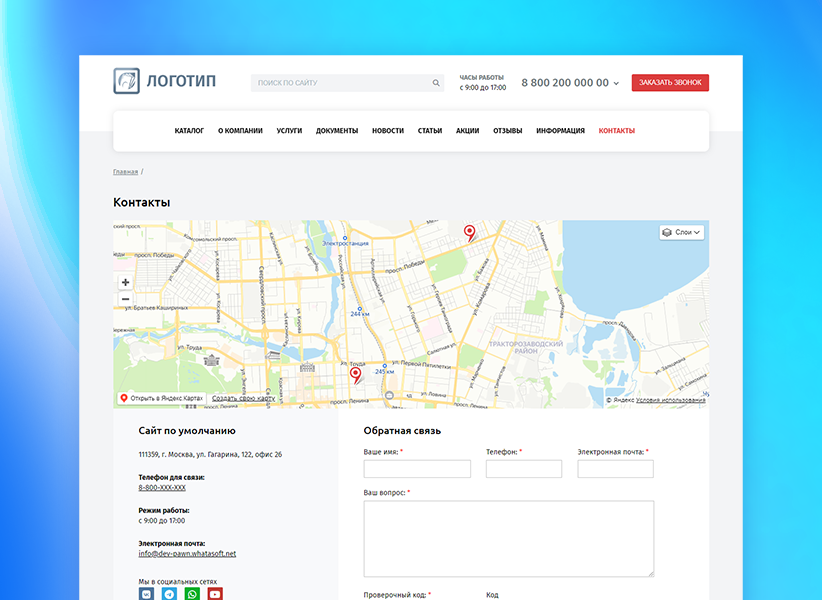
Task: Click the WhatsApp social icon
Action: [192, 594]
